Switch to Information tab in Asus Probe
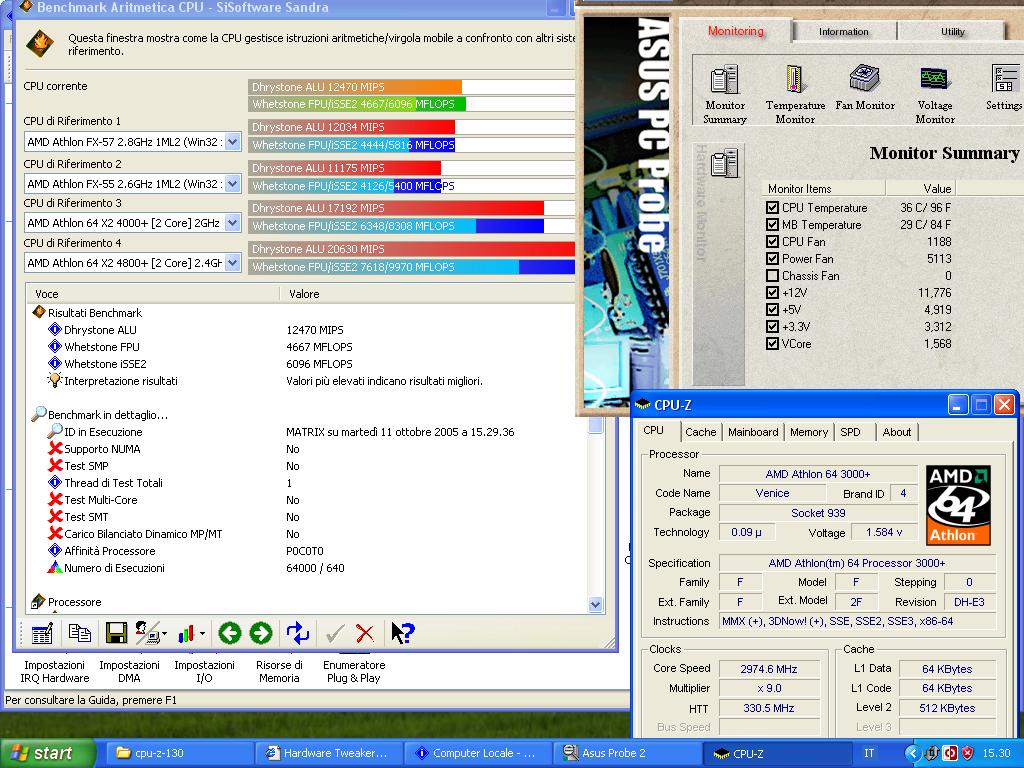Viewport: 1024px width, 768px height. (843, 31)
